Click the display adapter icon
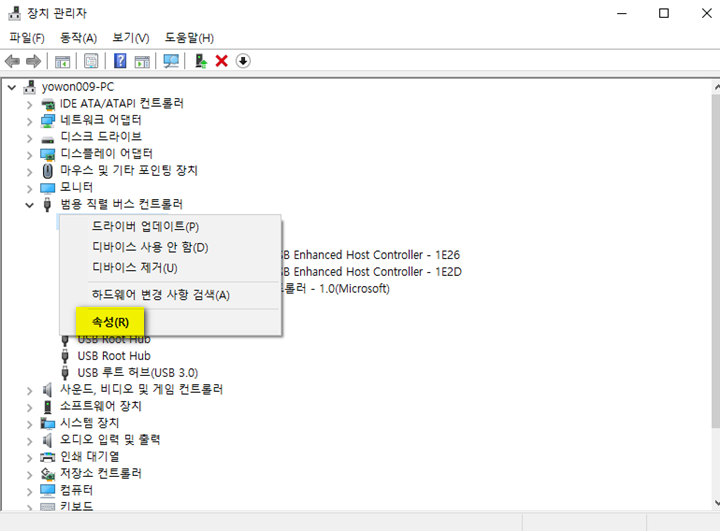The width and height of the screenshot is (720, 531). point(48,155)
